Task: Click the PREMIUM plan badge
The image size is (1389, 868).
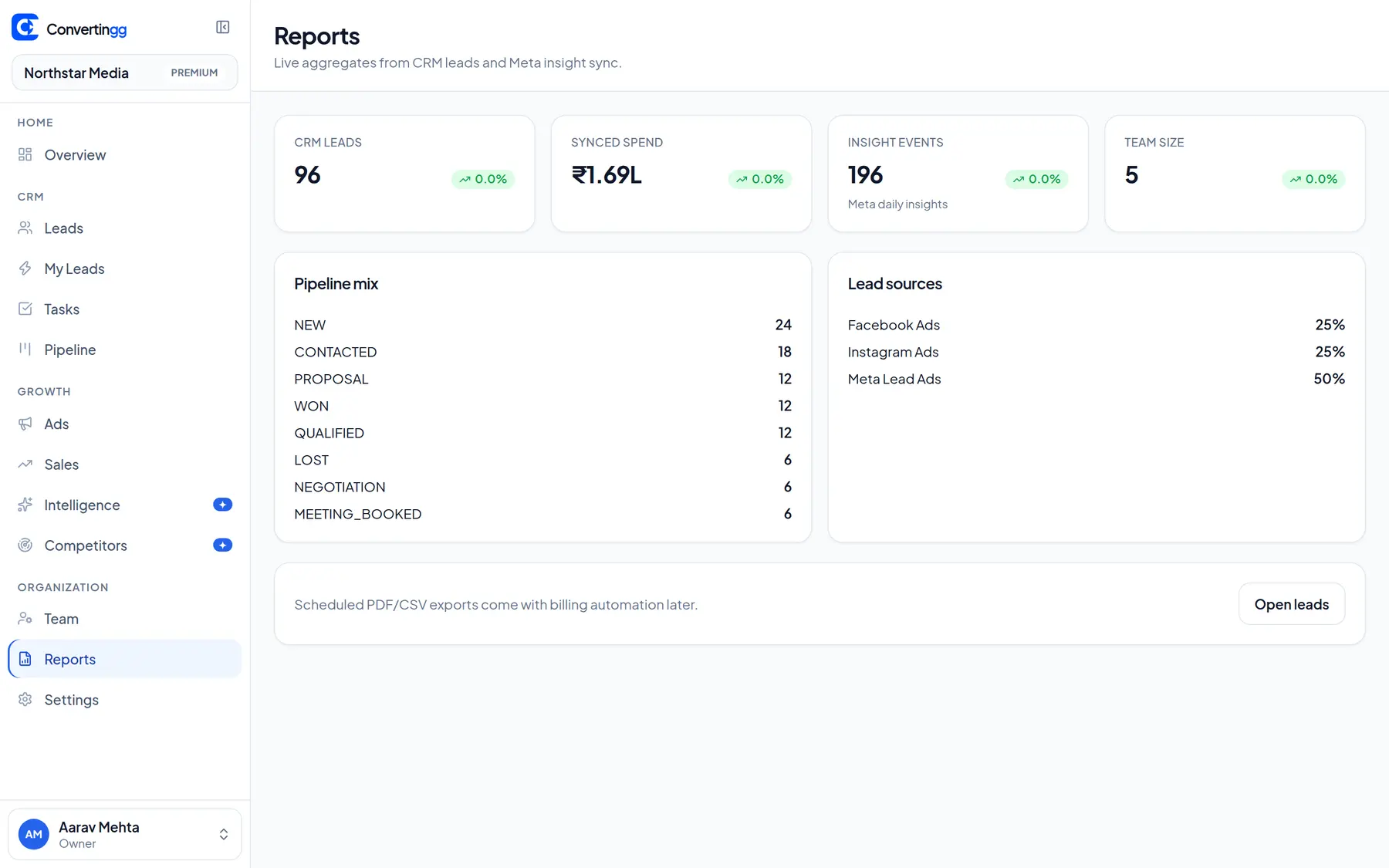Action: pyautogui.click(x=194, y=73)
